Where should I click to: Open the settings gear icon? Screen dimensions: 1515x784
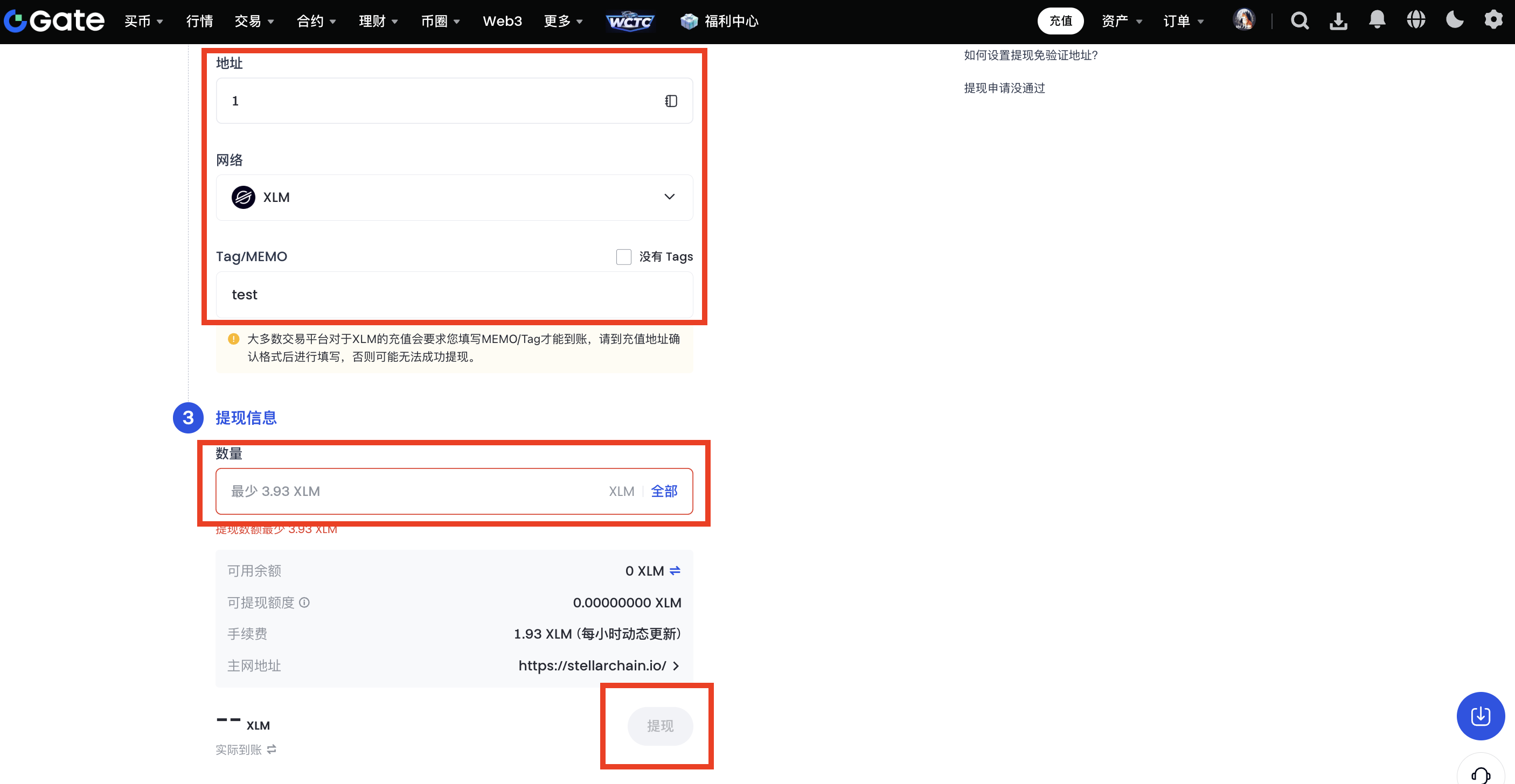pos(1493,20)
